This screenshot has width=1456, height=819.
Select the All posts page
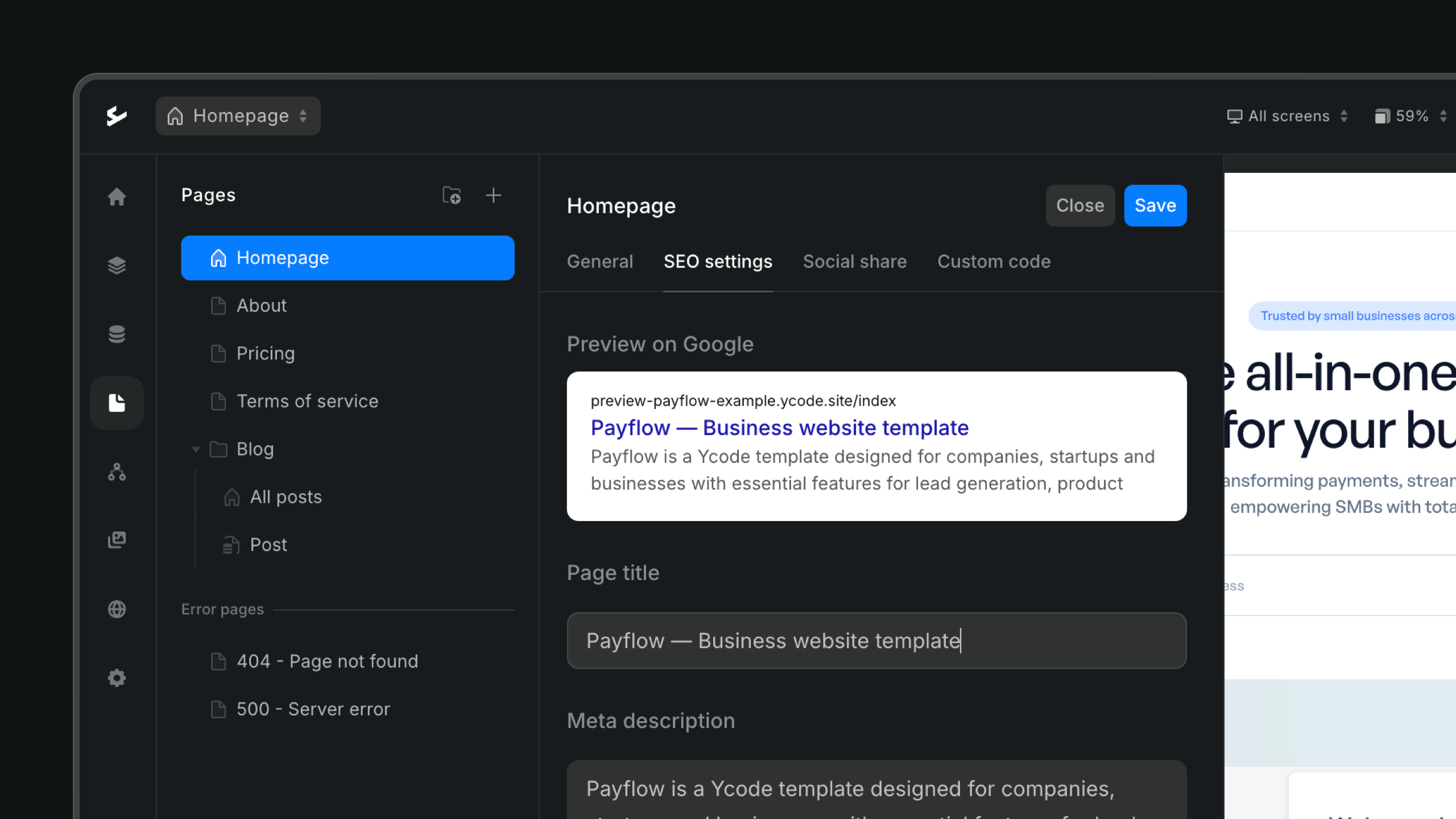(x=348, y=497)
